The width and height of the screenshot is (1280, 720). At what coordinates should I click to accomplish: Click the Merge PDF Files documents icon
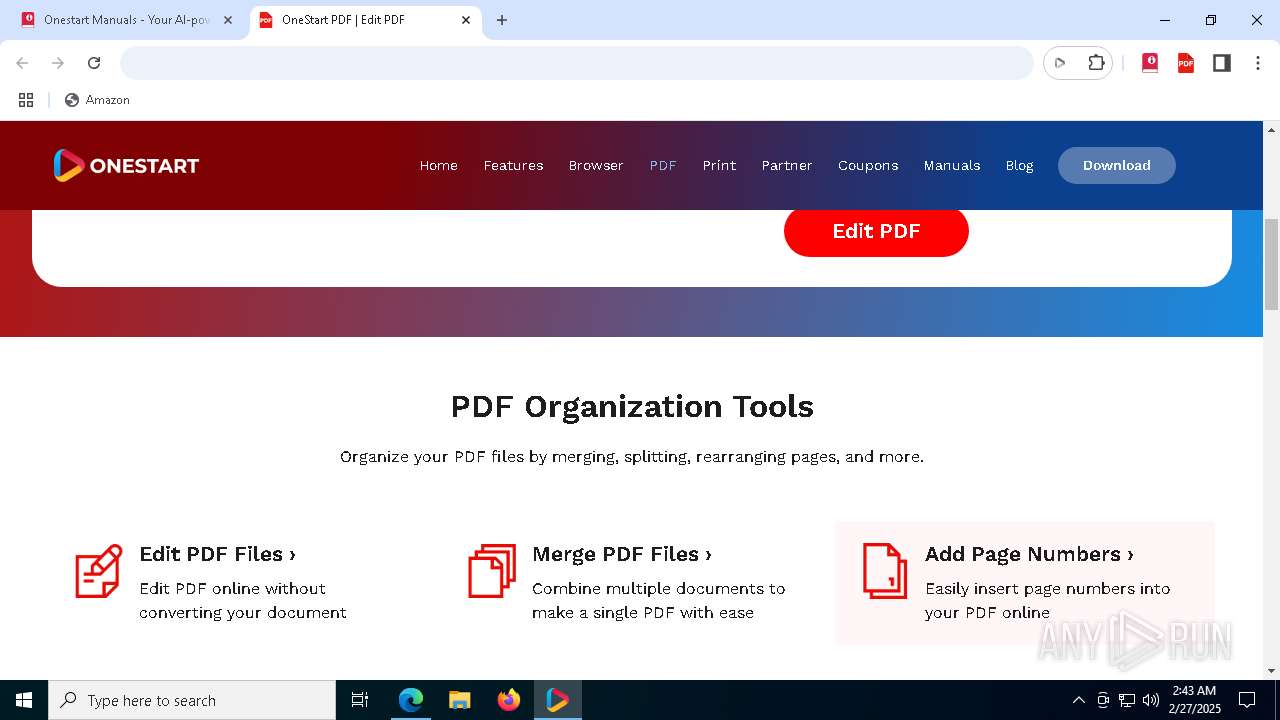point(492,571)
